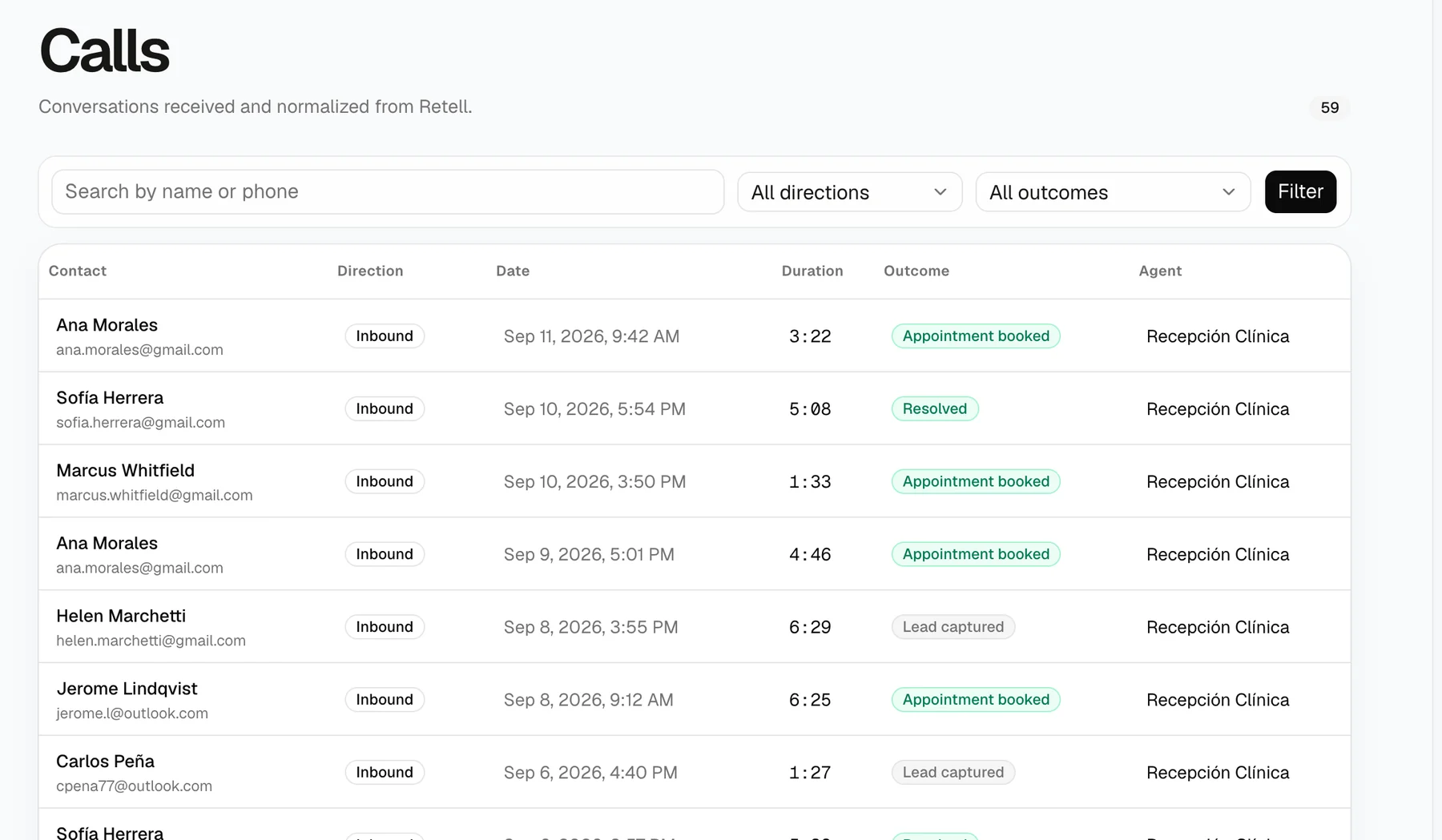Screen dimensions: 1442x840
Task: Select Marcus Whitfield contact name
Action: click(126, 471)
